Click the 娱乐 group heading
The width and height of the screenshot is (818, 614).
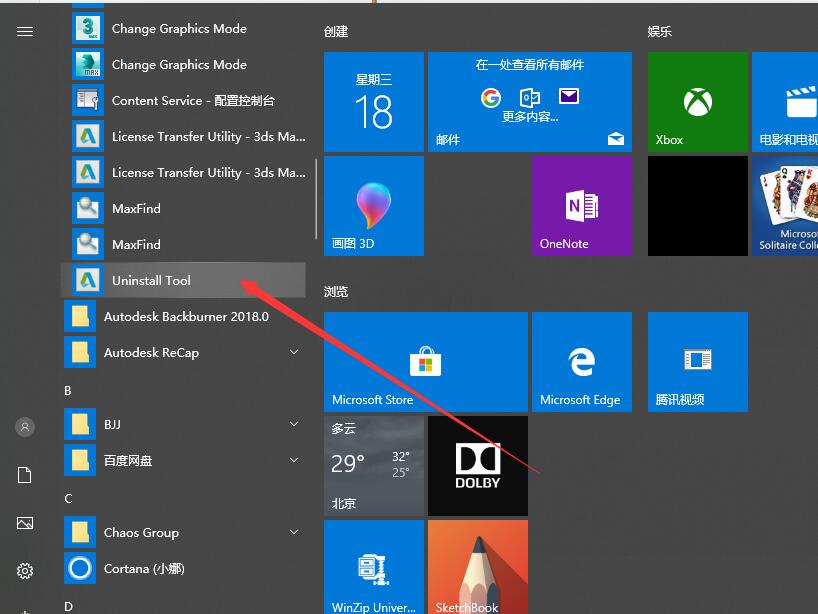[659, 32]
